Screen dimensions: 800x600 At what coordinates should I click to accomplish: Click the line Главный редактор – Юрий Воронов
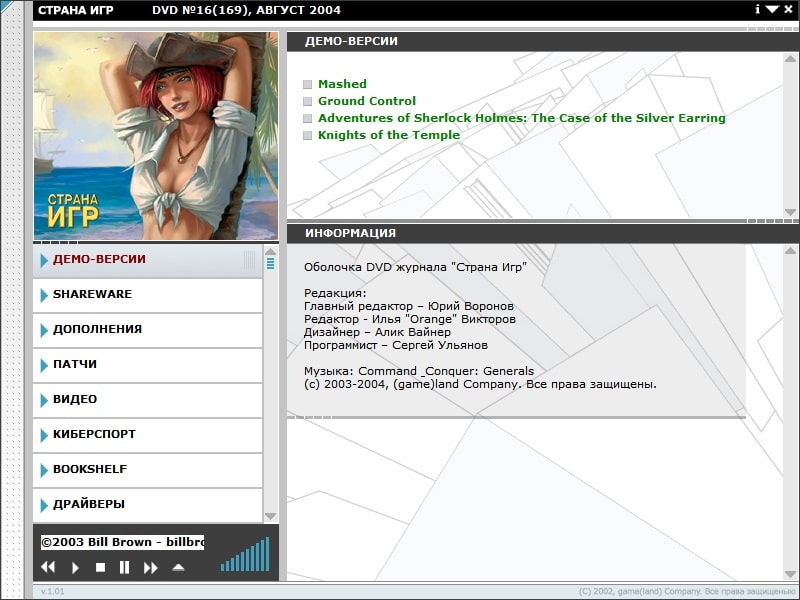[409, 306]
